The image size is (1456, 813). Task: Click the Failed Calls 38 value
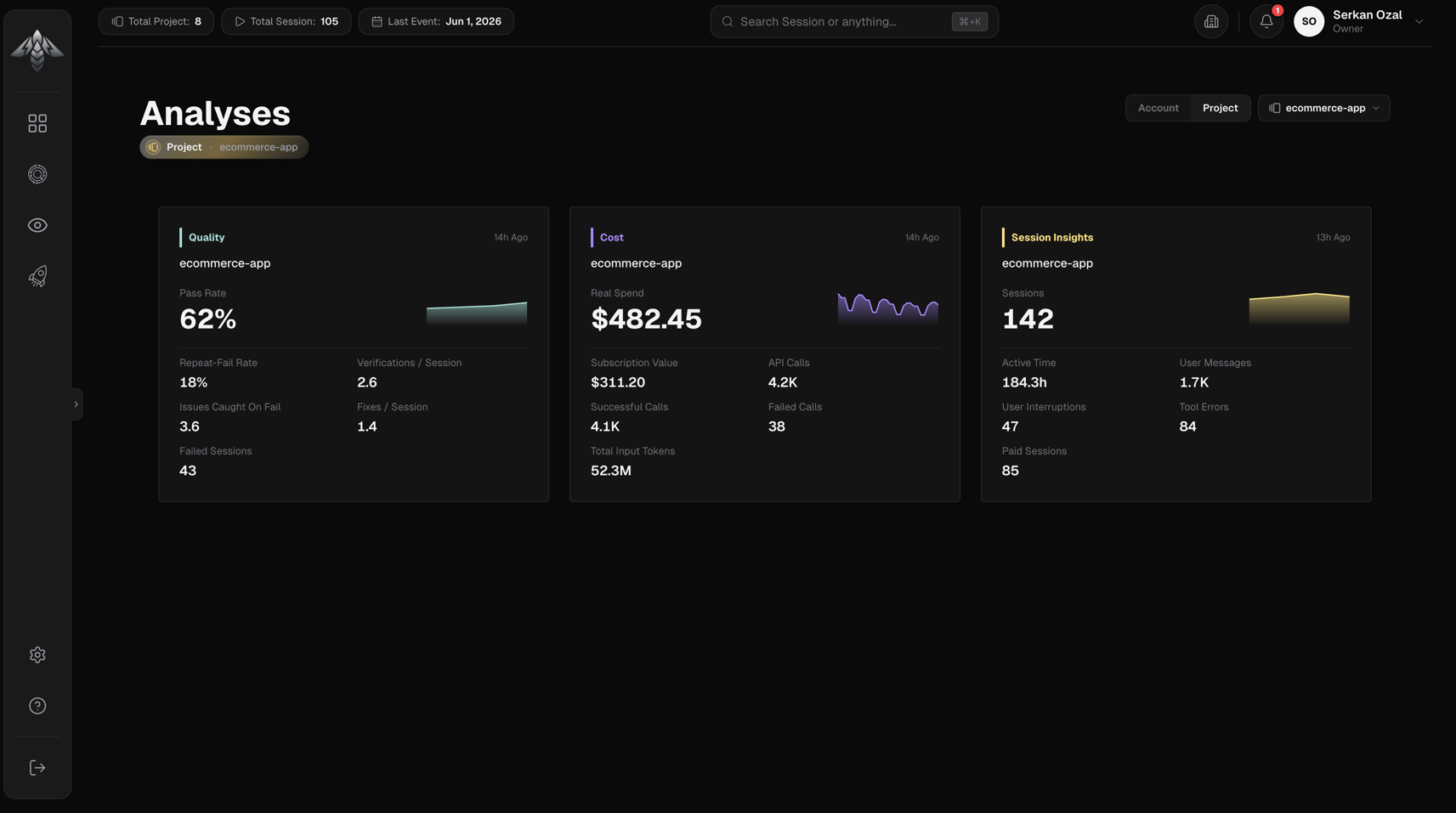pyautogui.click(x=777, y=426)
